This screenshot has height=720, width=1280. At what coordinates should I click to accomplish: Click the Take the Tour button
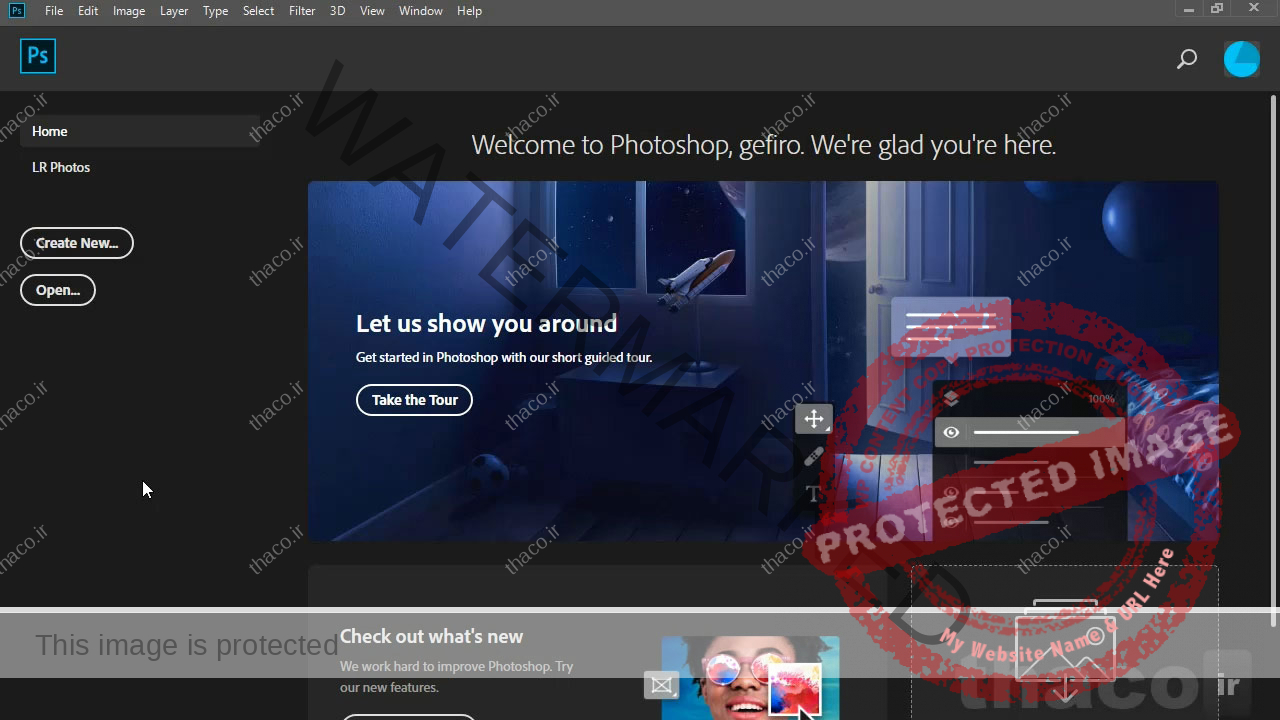pos(414,400)
